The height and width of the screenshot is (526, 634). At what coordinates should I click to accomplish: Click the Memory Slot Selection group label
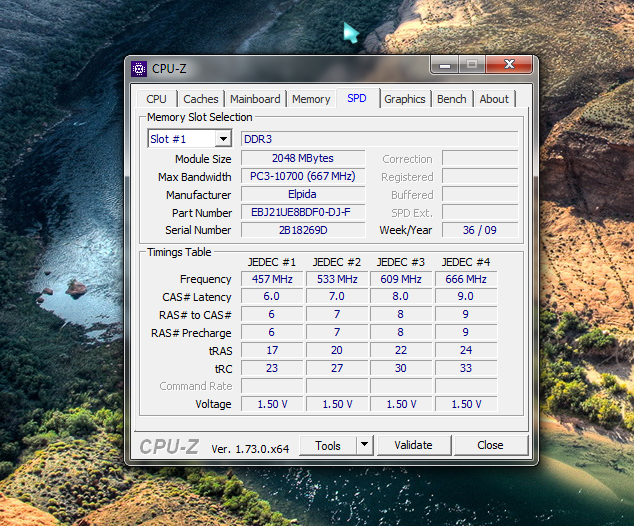coord(200,117)
